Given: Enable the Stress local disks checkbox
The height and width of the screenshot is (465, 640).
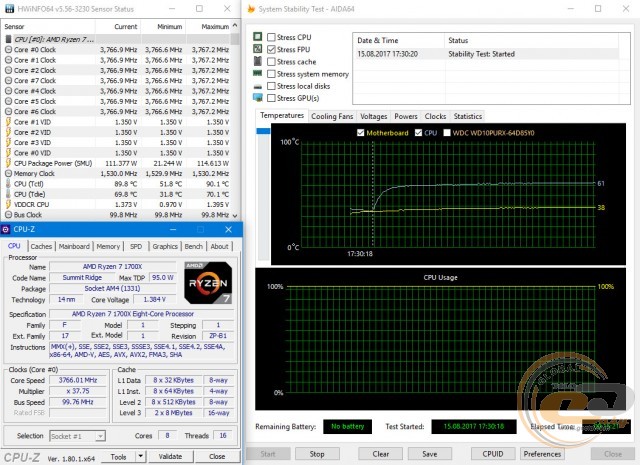Looking at the screenshot, I should point(271,86).
